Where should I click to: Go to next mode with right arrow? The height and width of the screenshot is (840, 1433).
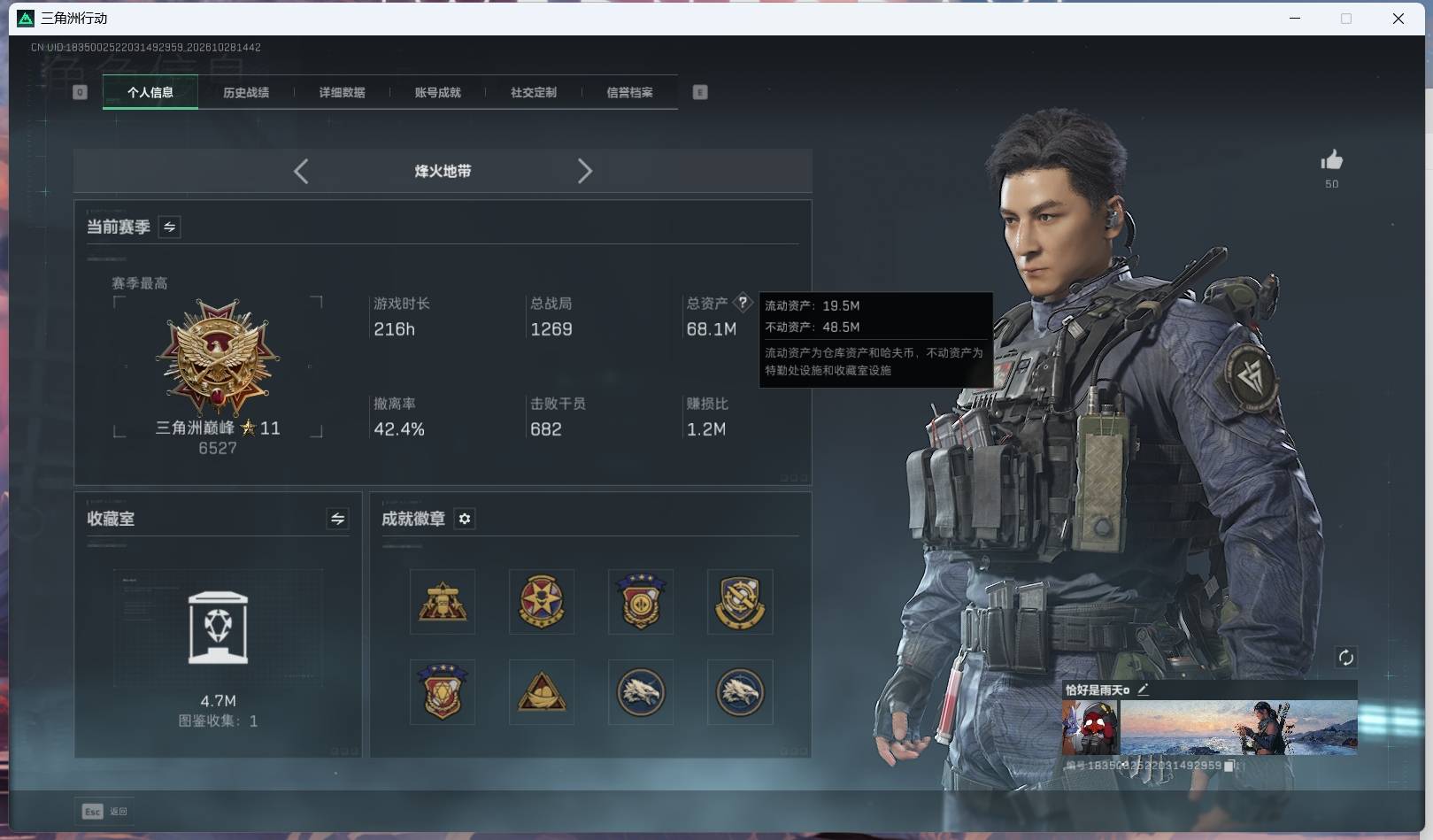584,171
